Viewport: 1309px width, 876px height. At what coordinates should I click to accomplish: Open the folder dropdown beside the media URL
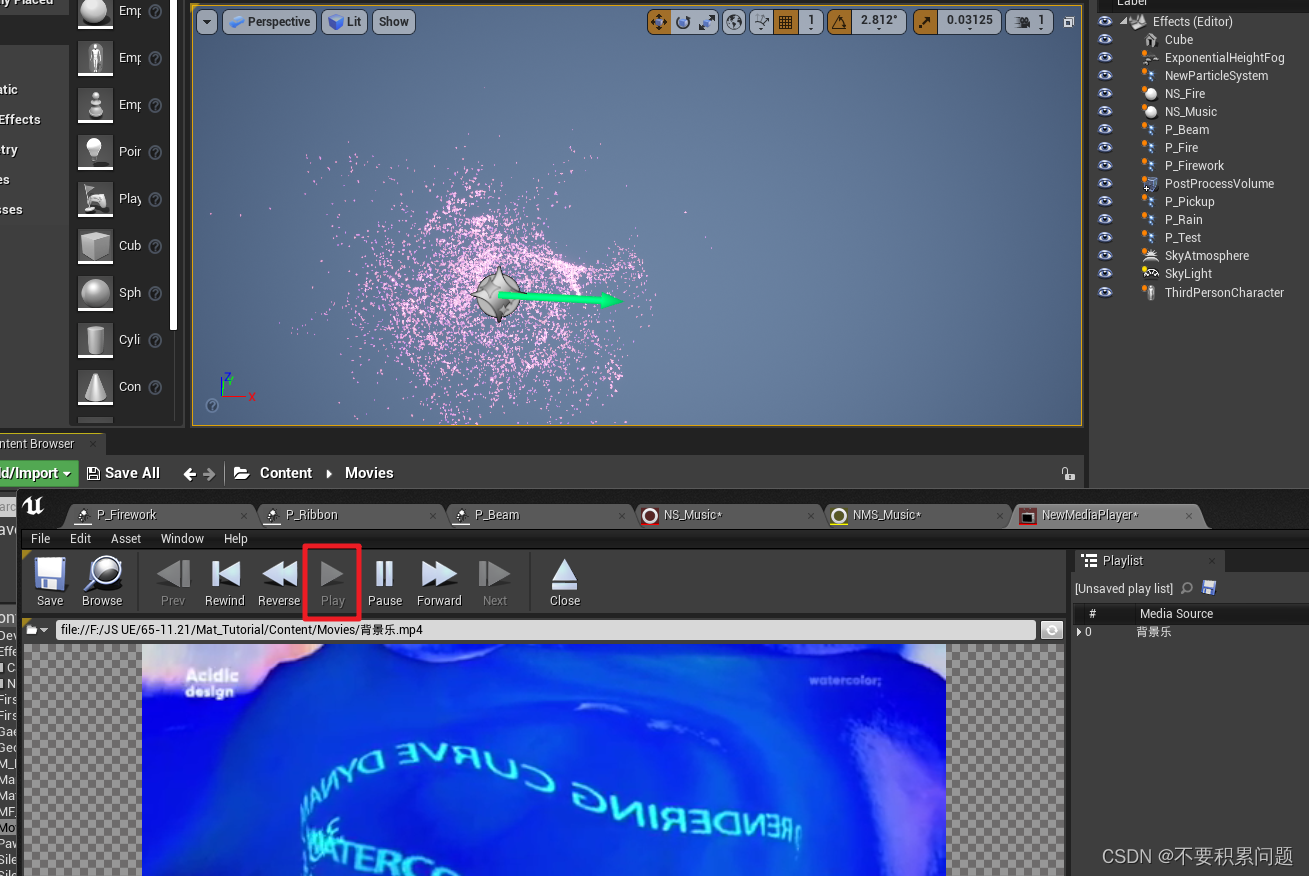pyautogui.click(x=37, y=630)
